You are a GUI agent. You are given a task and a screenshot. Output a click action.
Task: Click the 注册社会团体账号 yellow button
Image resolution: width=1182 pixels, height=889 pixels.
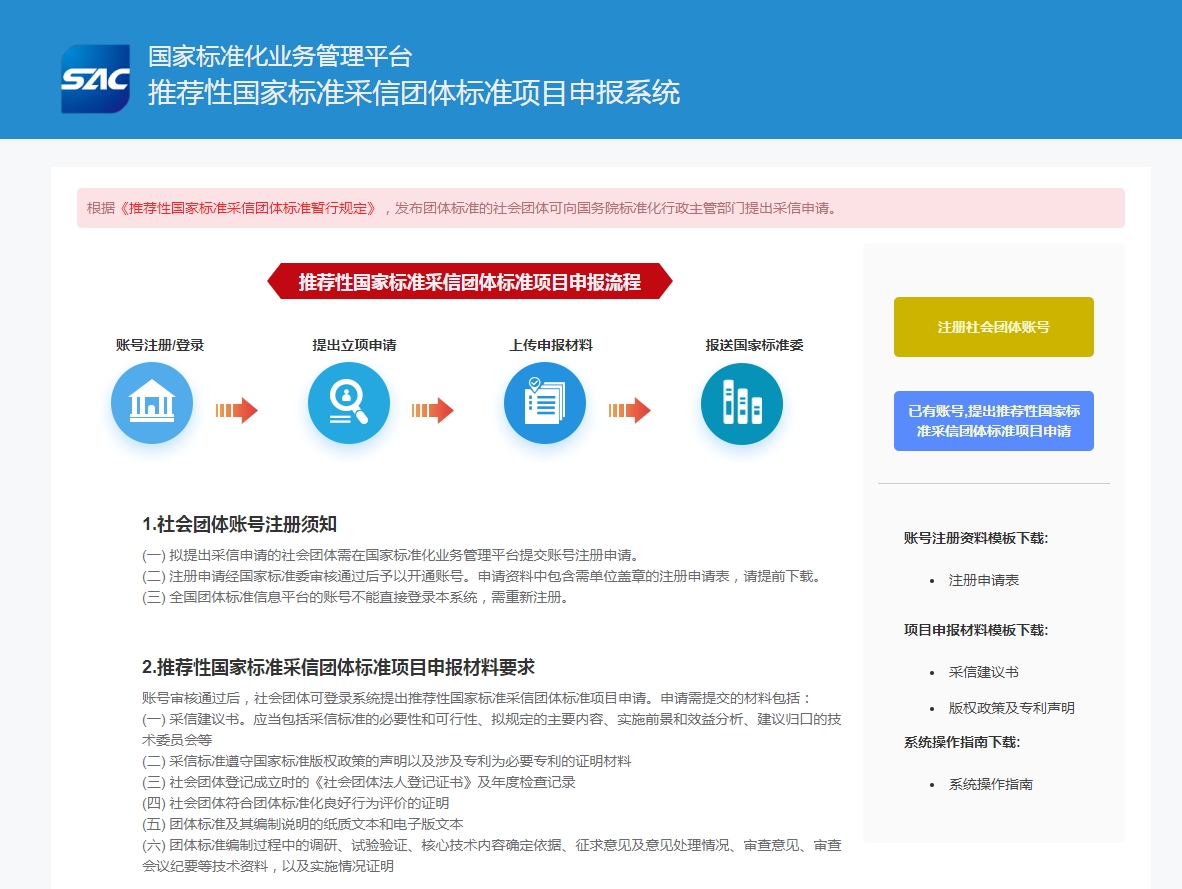coord(994,326)
